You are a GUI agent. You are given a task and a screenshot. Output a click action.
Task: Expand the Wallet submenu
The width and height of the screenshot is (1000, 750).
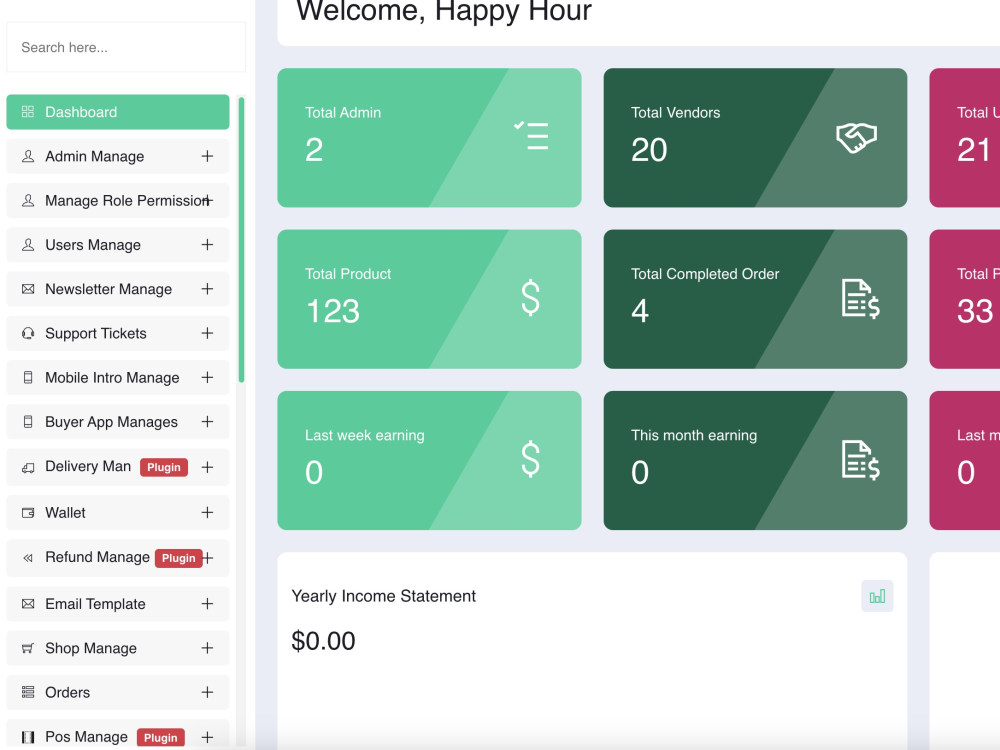pyautogui.click(x=207, y=513)
